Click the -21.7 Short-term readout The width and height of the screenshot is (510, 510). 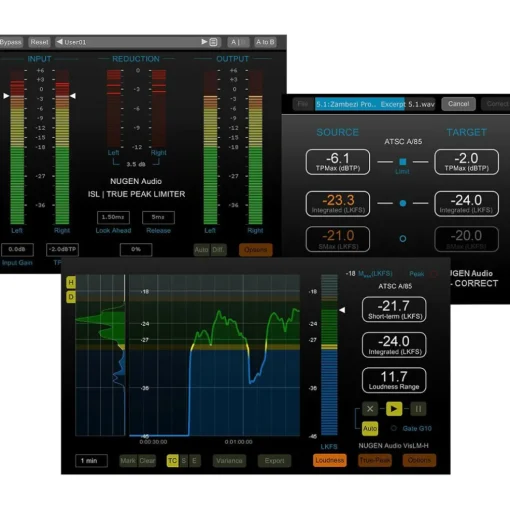coord(394,310)
